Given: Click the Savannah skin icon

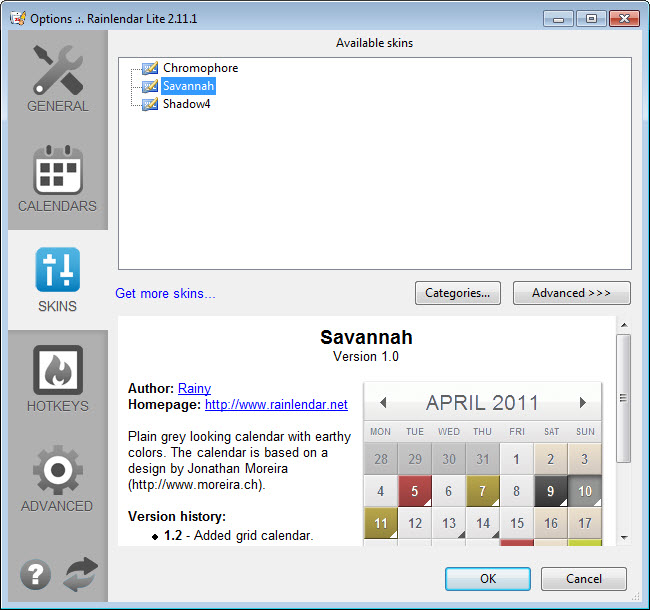Looking at the screenshot, I should point(150,86).
